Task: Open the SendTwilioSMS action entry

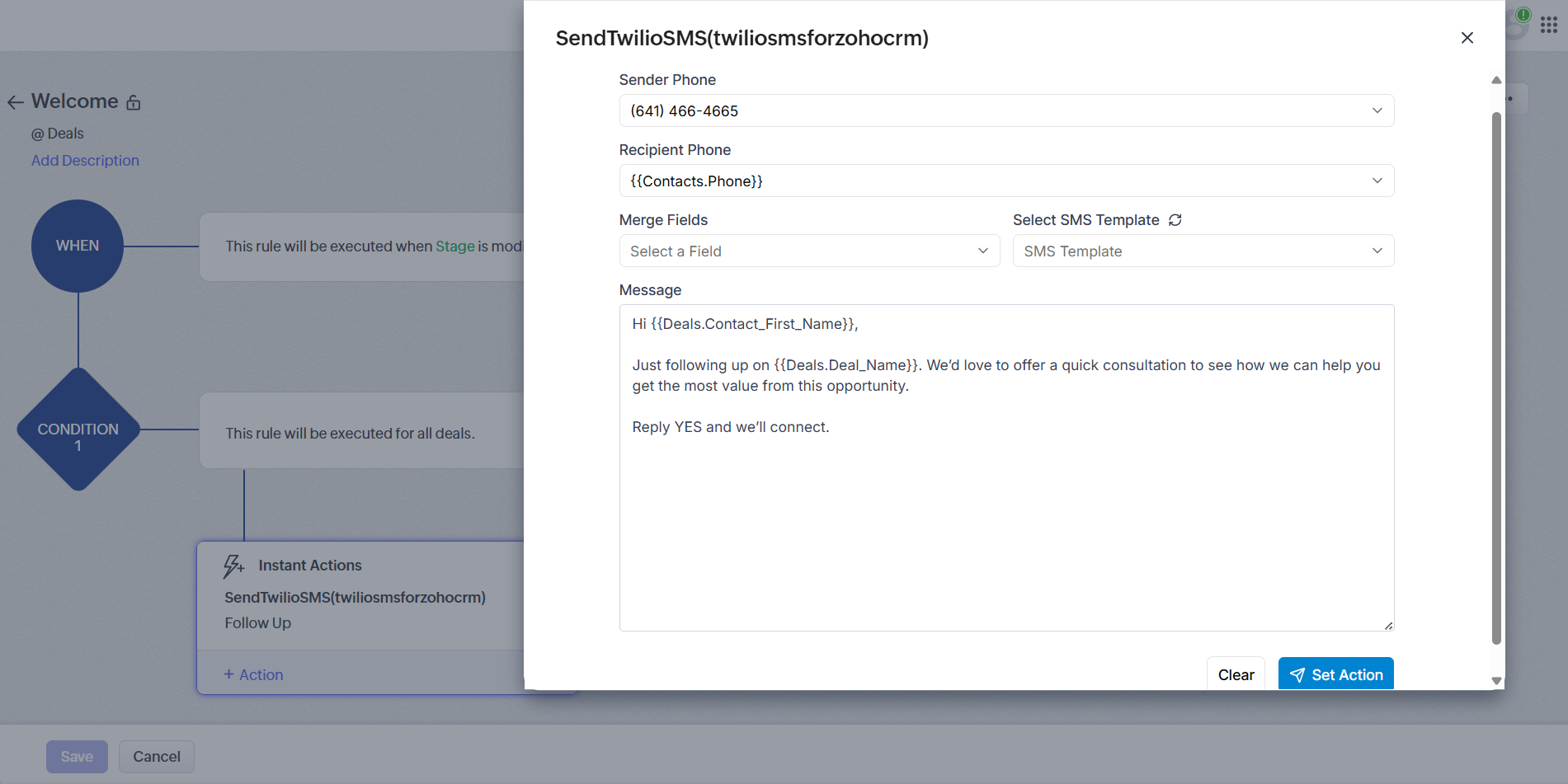Action: (x=355, y=598)
